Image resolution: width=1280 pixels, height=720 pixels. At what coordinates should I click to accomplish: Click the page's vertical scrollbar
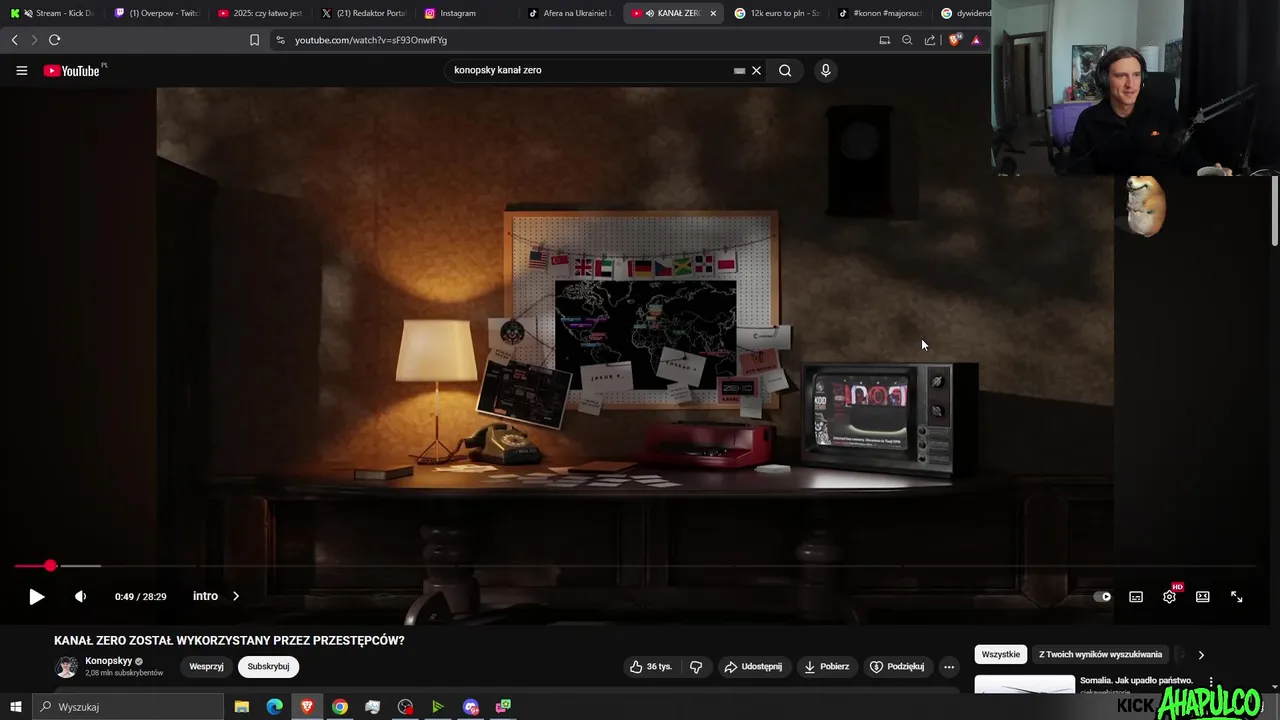point(1275,210)
